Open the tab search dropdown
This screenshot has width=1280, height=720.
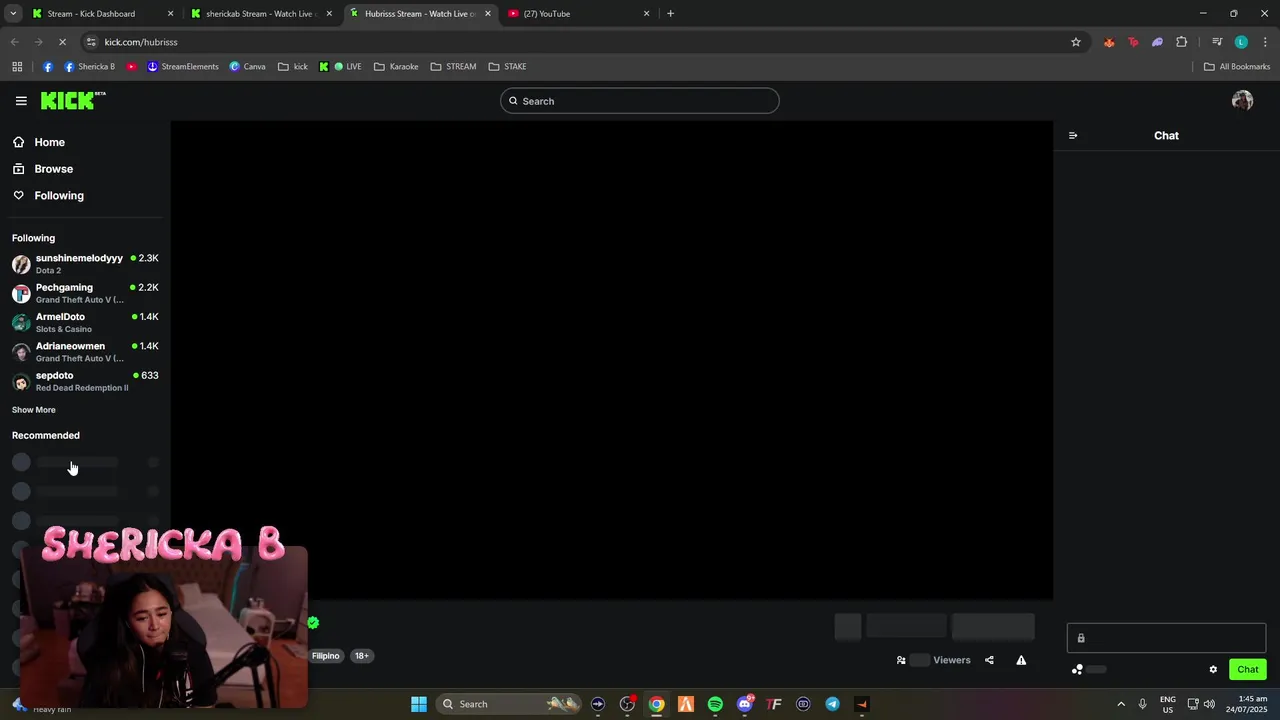pyautogui.click(x=13, y=14)
